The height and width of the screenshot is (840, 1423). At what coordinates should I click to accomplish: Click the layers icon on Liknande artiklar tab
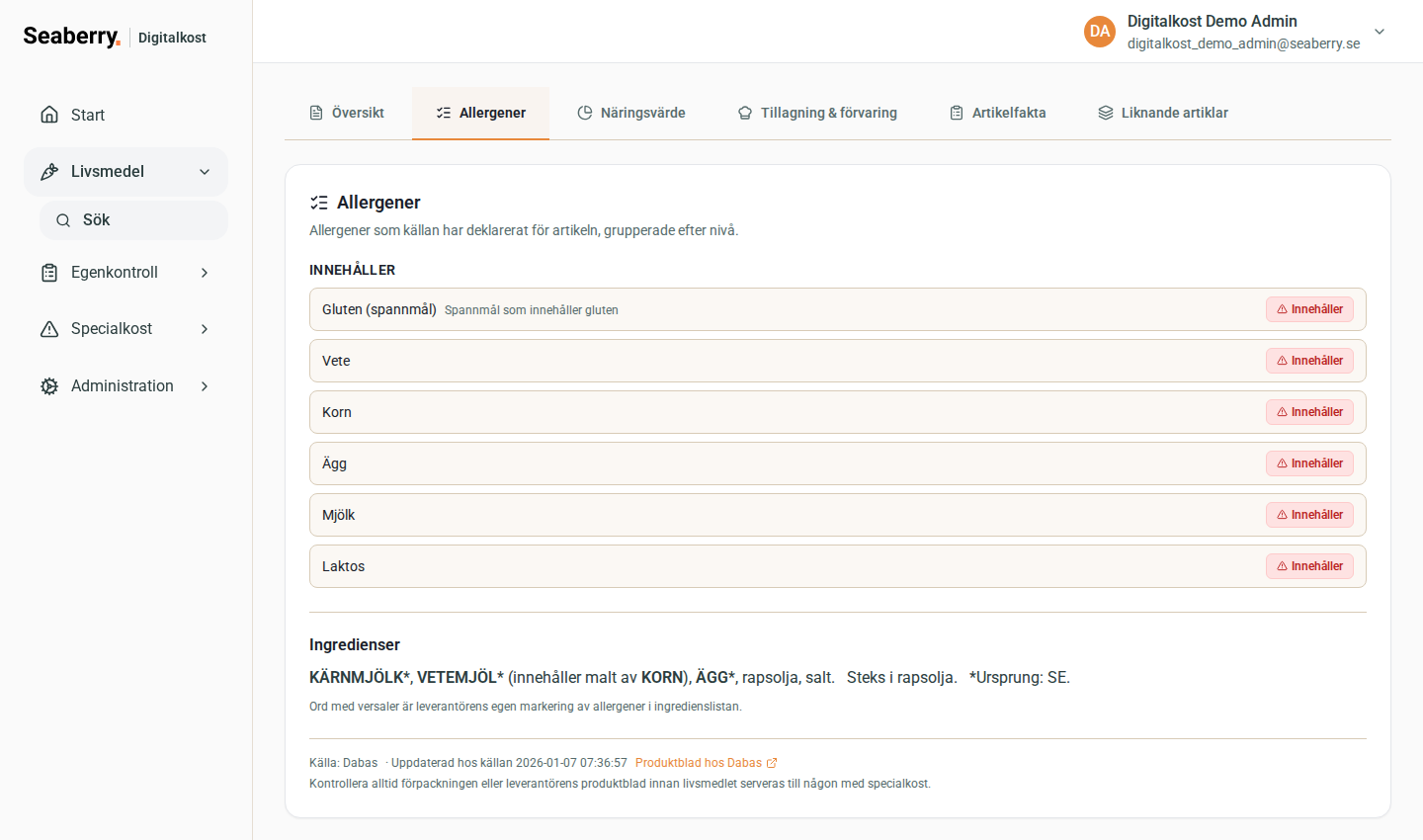[1106, 113]
